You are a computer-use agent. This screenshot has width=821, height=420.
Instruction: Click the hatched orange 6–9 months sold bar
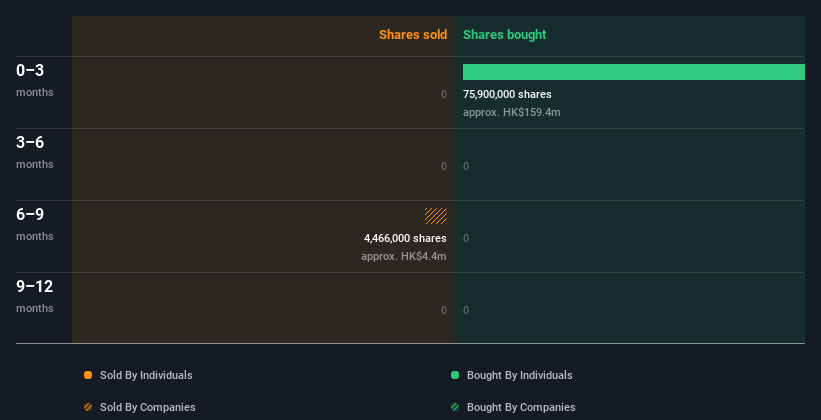[x=436, y=216]
